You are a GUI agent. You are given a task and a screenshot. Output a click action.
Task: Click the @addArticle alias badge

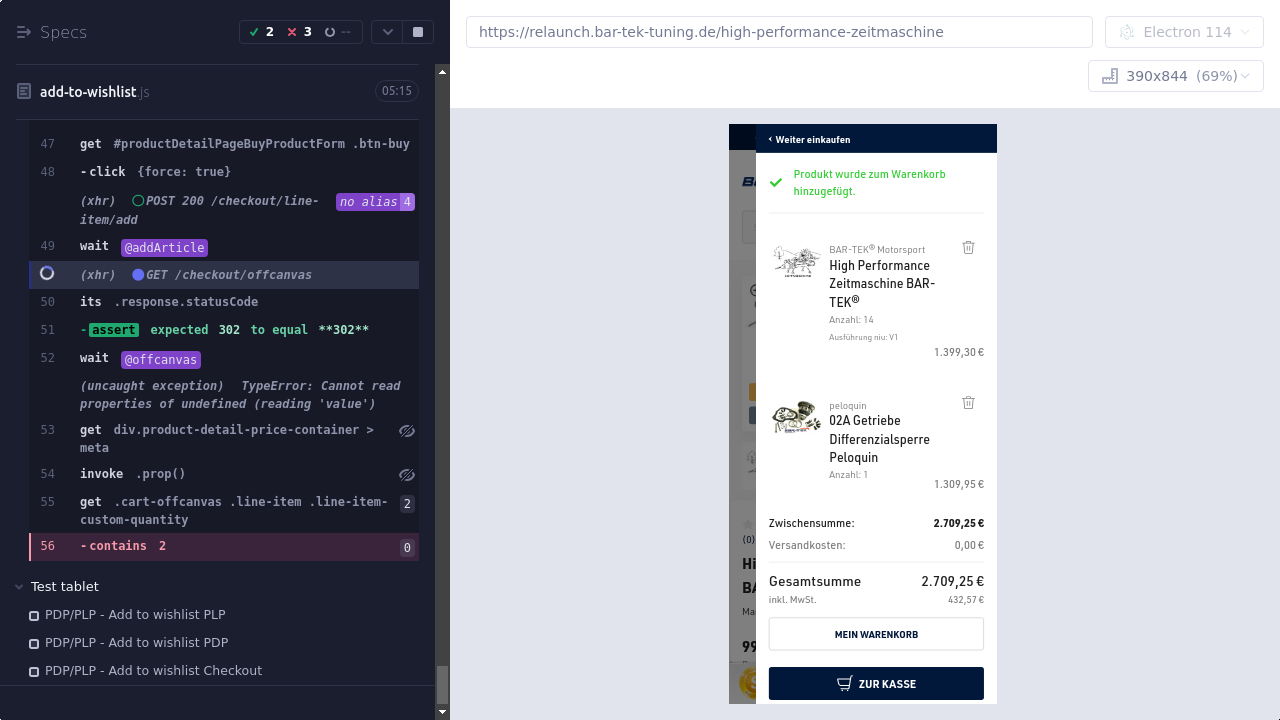[164, 247]
